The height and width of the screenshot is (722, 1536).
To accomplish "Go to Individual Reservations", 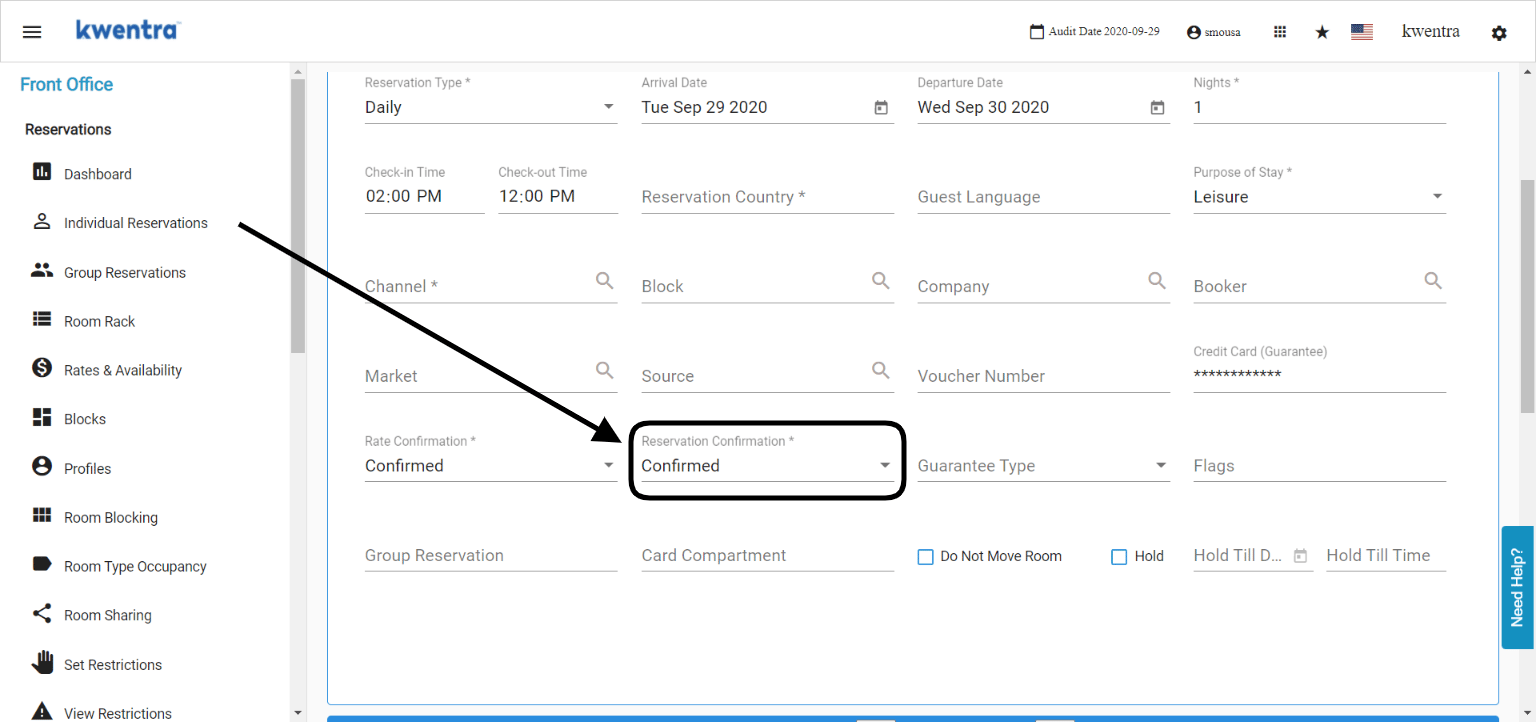I will [x=136, y=223].
